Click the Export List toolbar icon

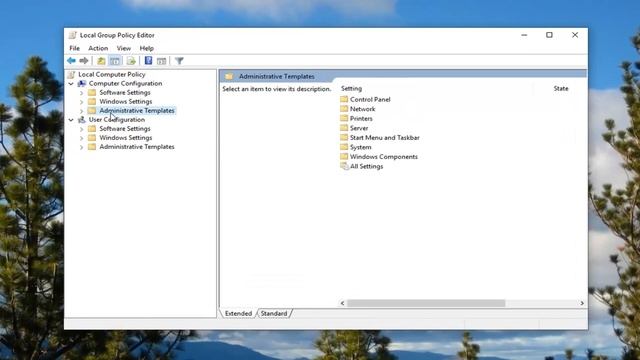tap(131, 61)
